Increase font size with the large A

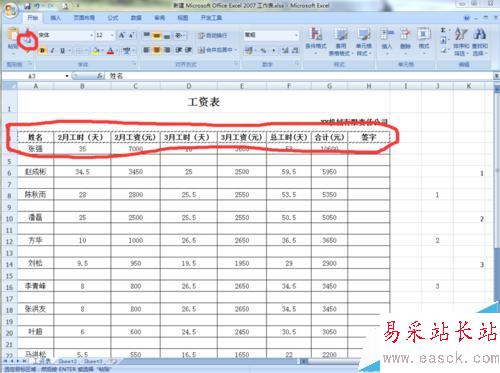click(x=122, y=35)
